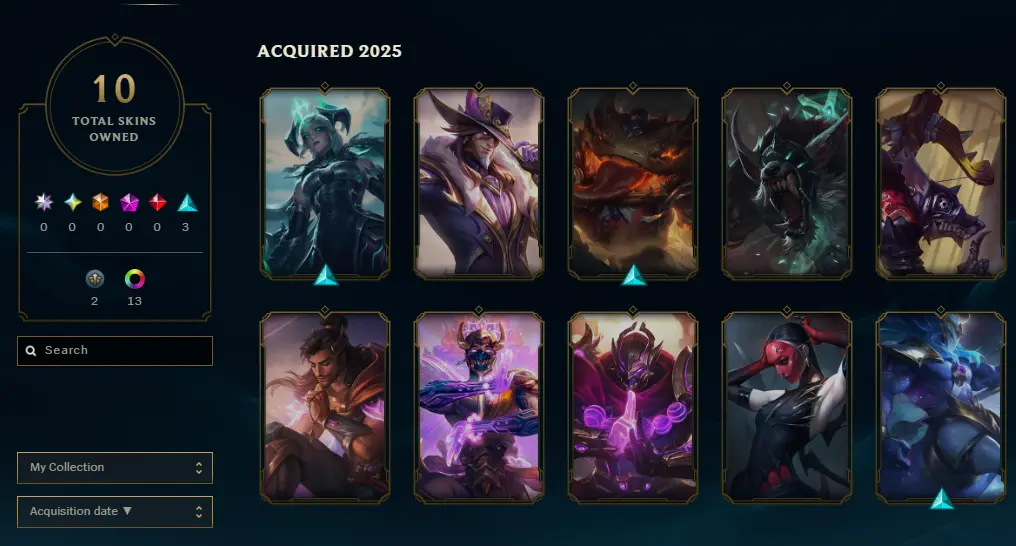Click the white Transcendent rarity gem icon
This screenshot has height=546, width=1016.
(x=43, y=202)
